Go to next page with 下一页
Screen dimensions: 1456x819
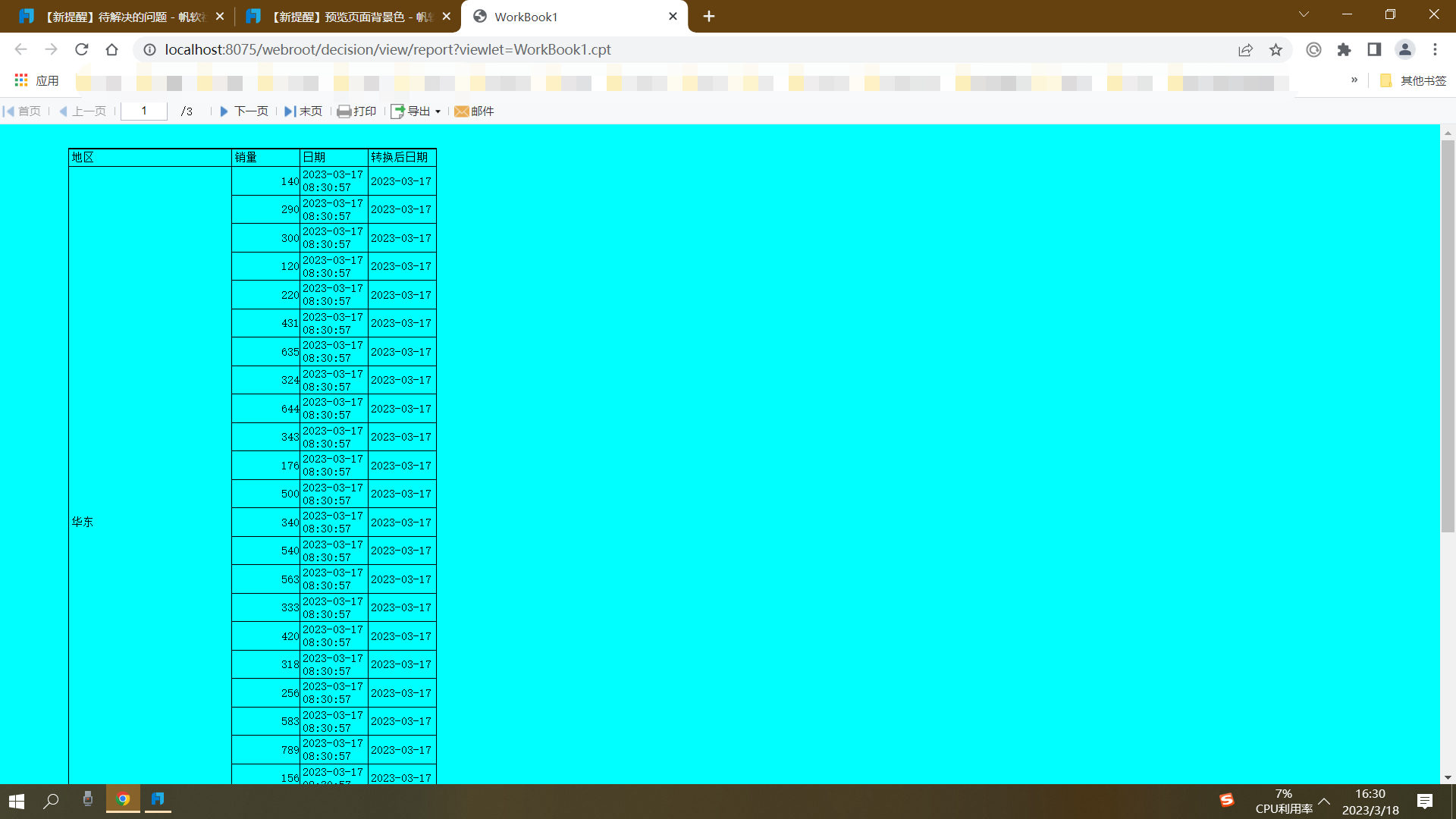243,111
